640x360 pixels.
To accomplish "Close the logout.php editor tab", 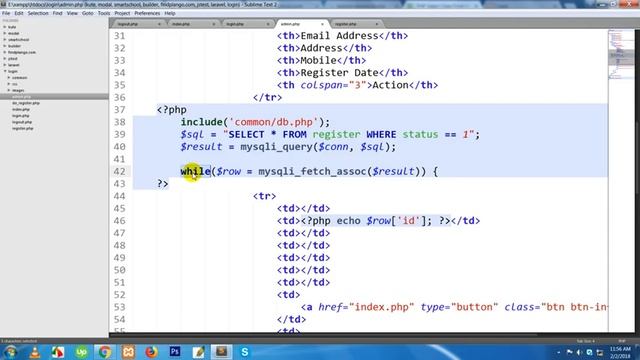I will pos(159,24).
